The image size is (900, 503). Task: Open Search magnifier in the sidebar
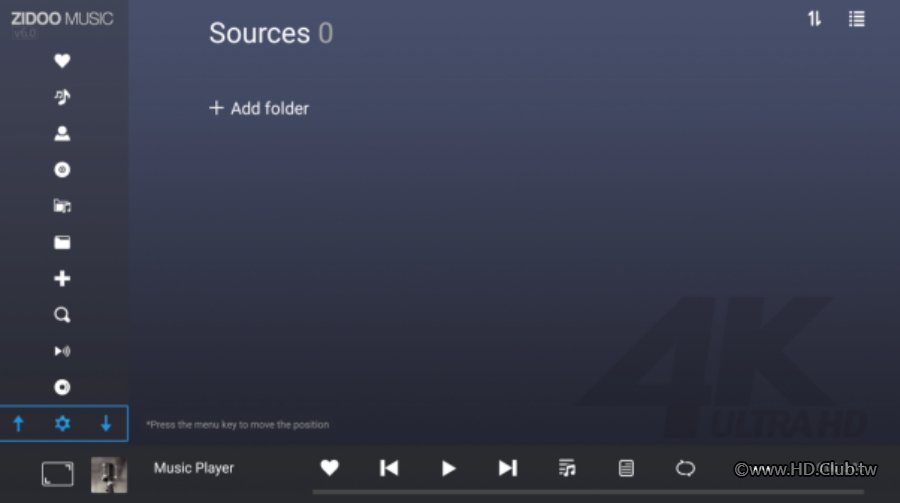(x=62, y=315)
